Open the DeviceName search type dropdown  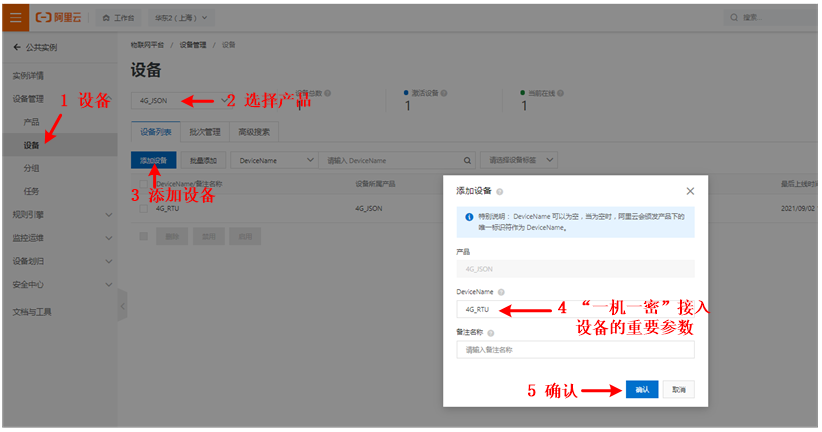tap(274, 160)
